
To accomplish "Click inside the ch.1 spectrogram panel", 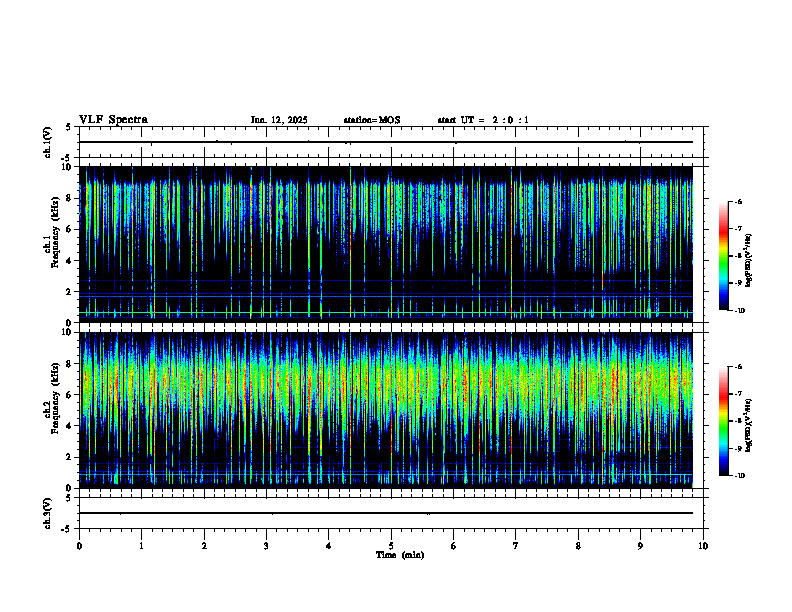I will click(x=386, y=244).
